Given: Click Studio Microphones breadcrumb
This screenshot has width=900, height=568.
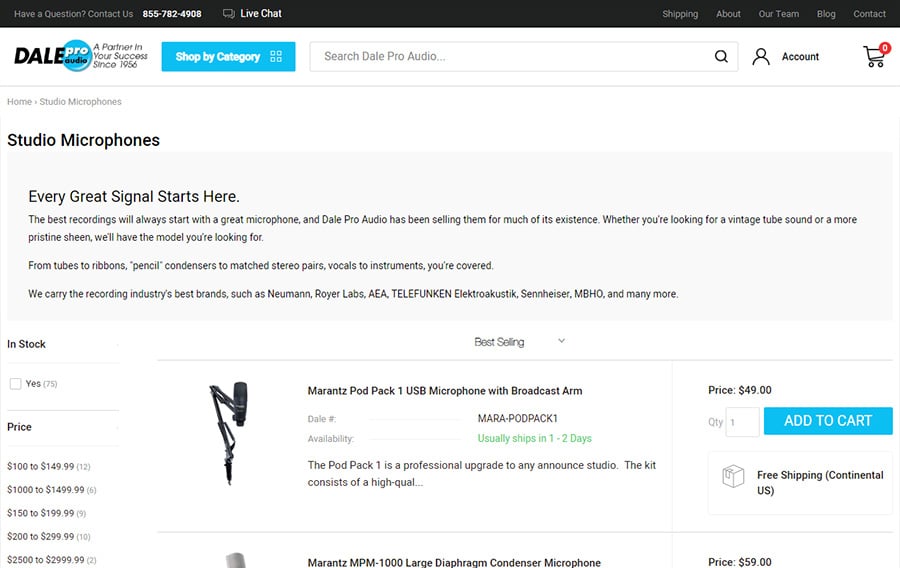Looking at the screenshot, I should point(80,102).
